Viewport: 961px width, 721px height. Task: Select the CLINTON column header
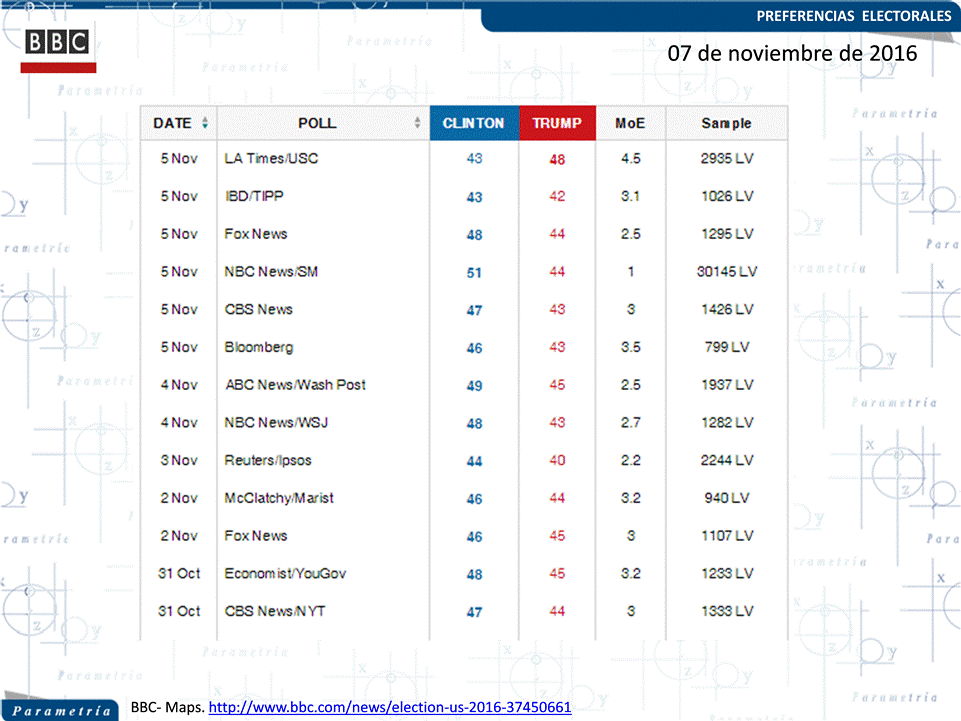(474, 123)
